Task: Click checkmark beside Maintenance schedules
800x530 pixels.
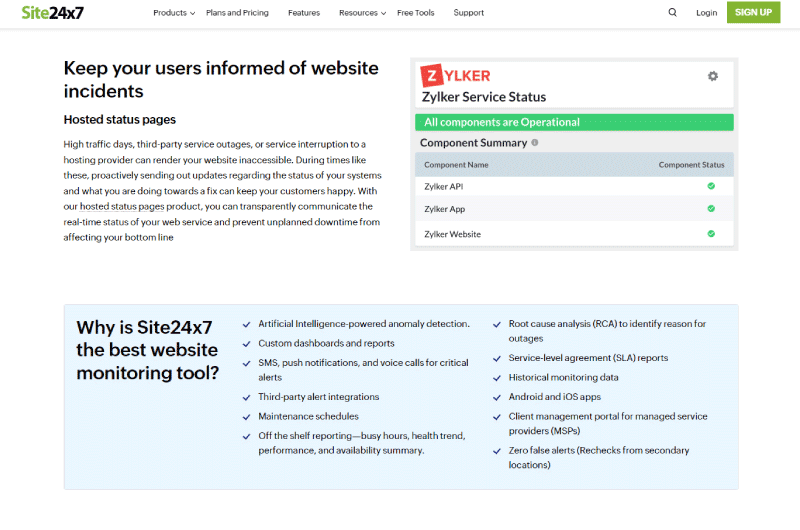Action: tap(246, 417)
